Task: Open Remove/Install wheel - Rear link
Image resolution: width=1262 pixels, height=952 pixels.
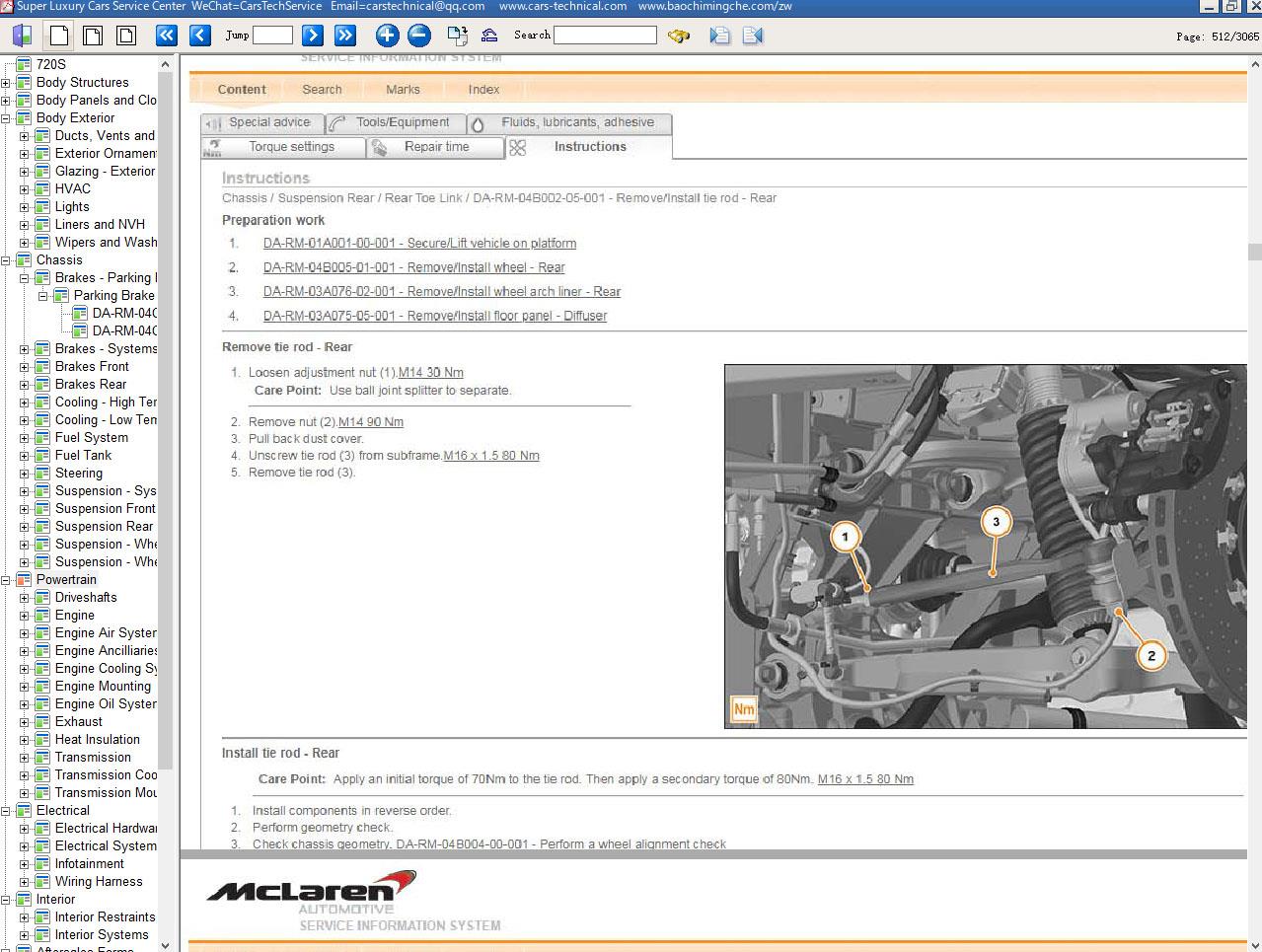Action: coord(413,267)
